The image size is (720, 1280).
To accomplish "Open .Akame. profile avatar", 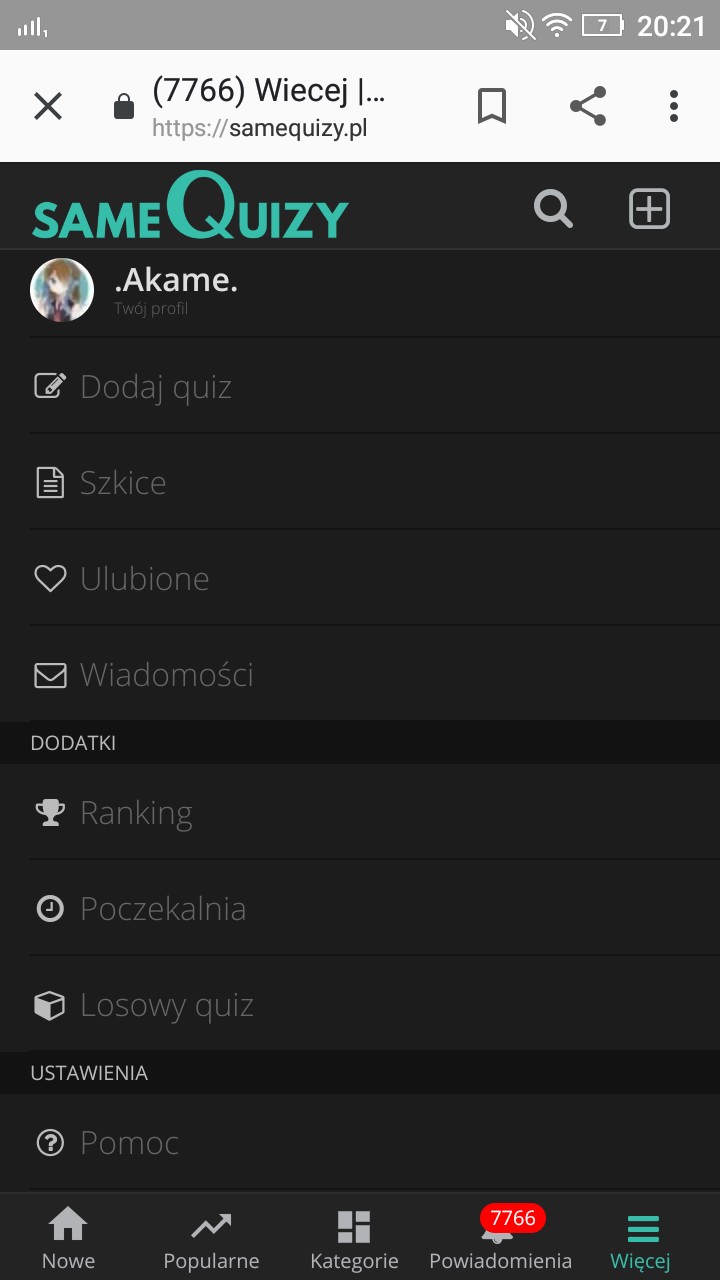I will click(x=62, y=290).
